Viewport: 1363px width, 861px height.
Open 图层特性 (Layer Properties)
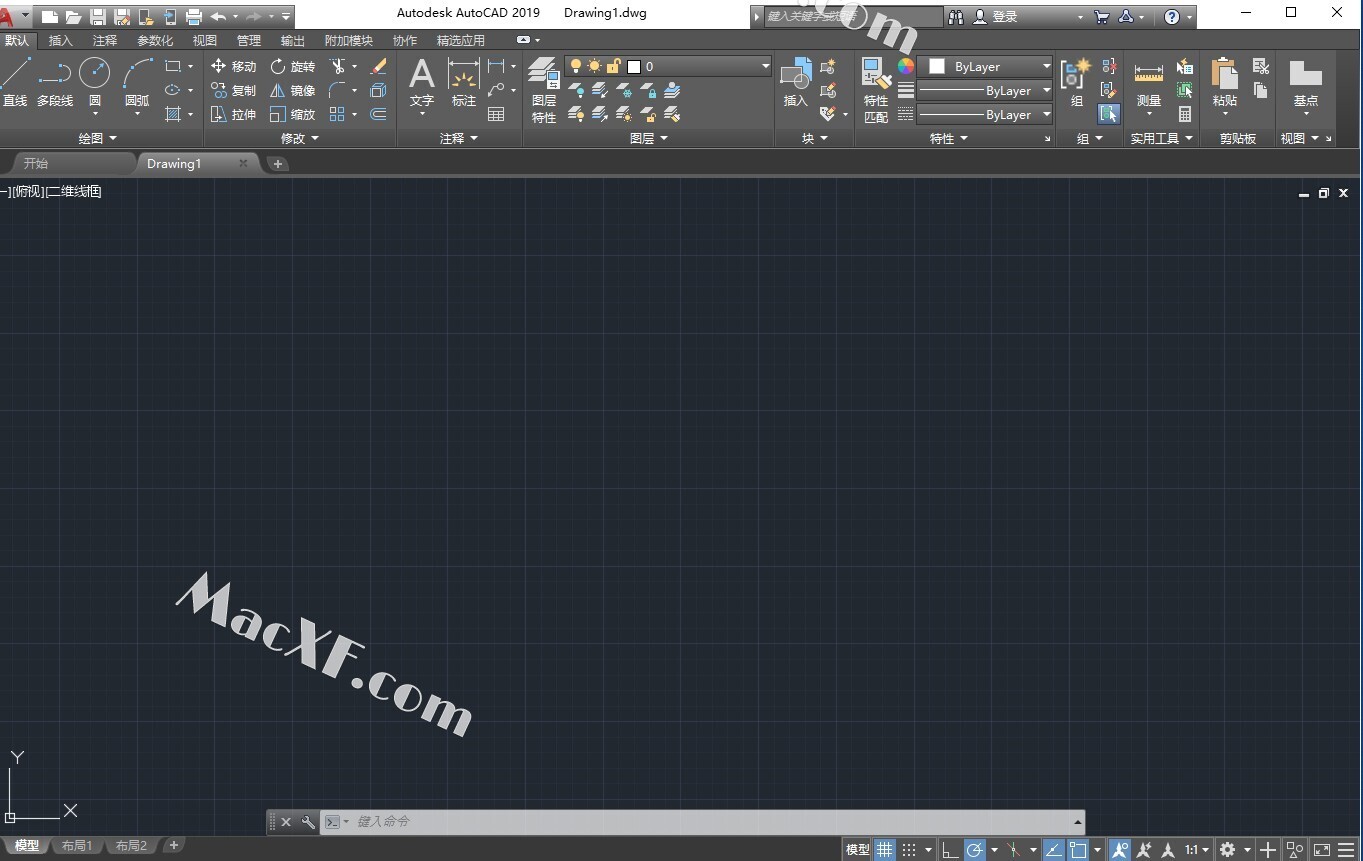[x=544, y=90]
